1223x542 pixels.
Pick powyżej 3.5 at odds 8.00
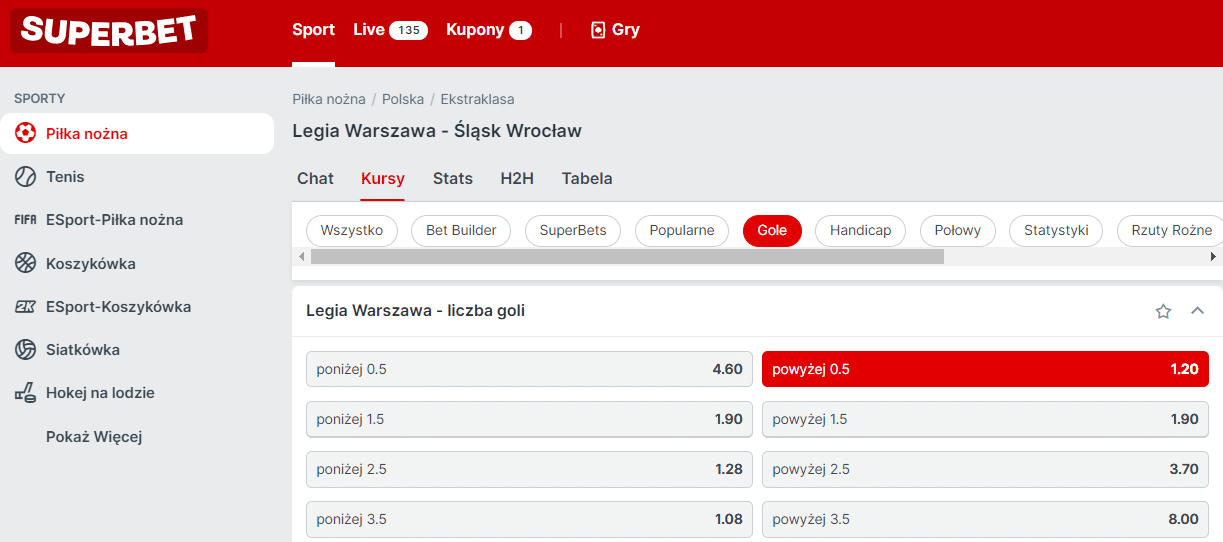[x=985, y=519]
